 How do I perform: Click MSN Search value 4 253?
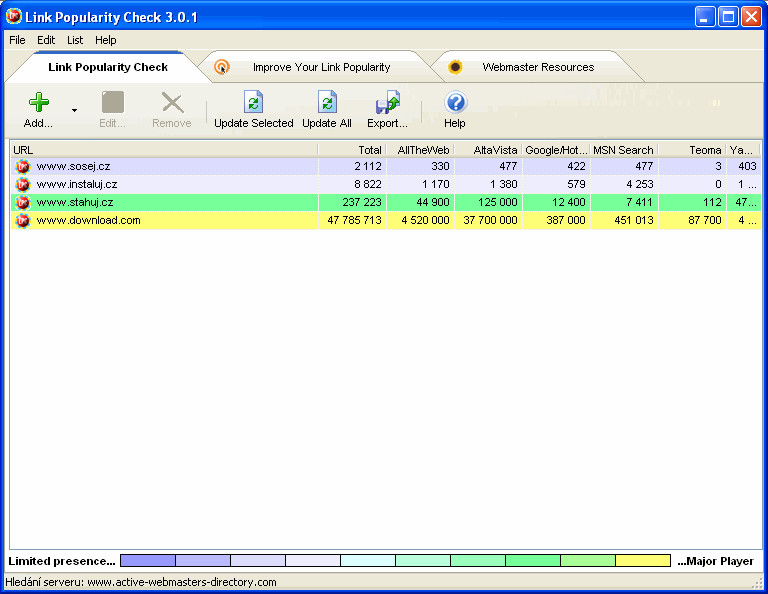pyautogui.click(x=640, y=185)
